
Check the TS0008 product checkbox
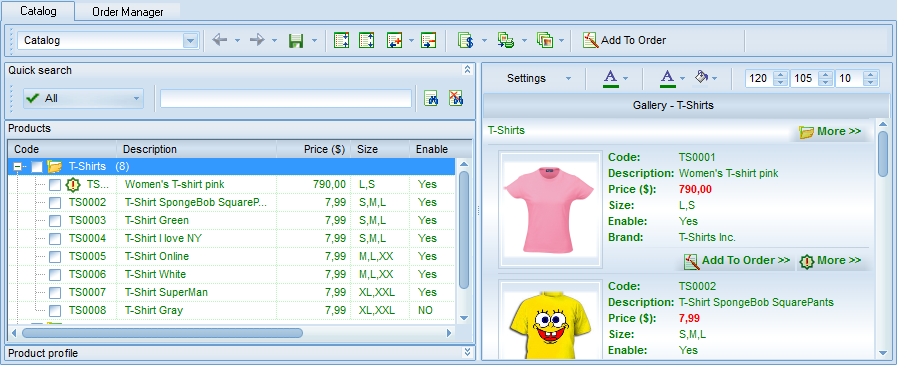[x=55, y=311]
